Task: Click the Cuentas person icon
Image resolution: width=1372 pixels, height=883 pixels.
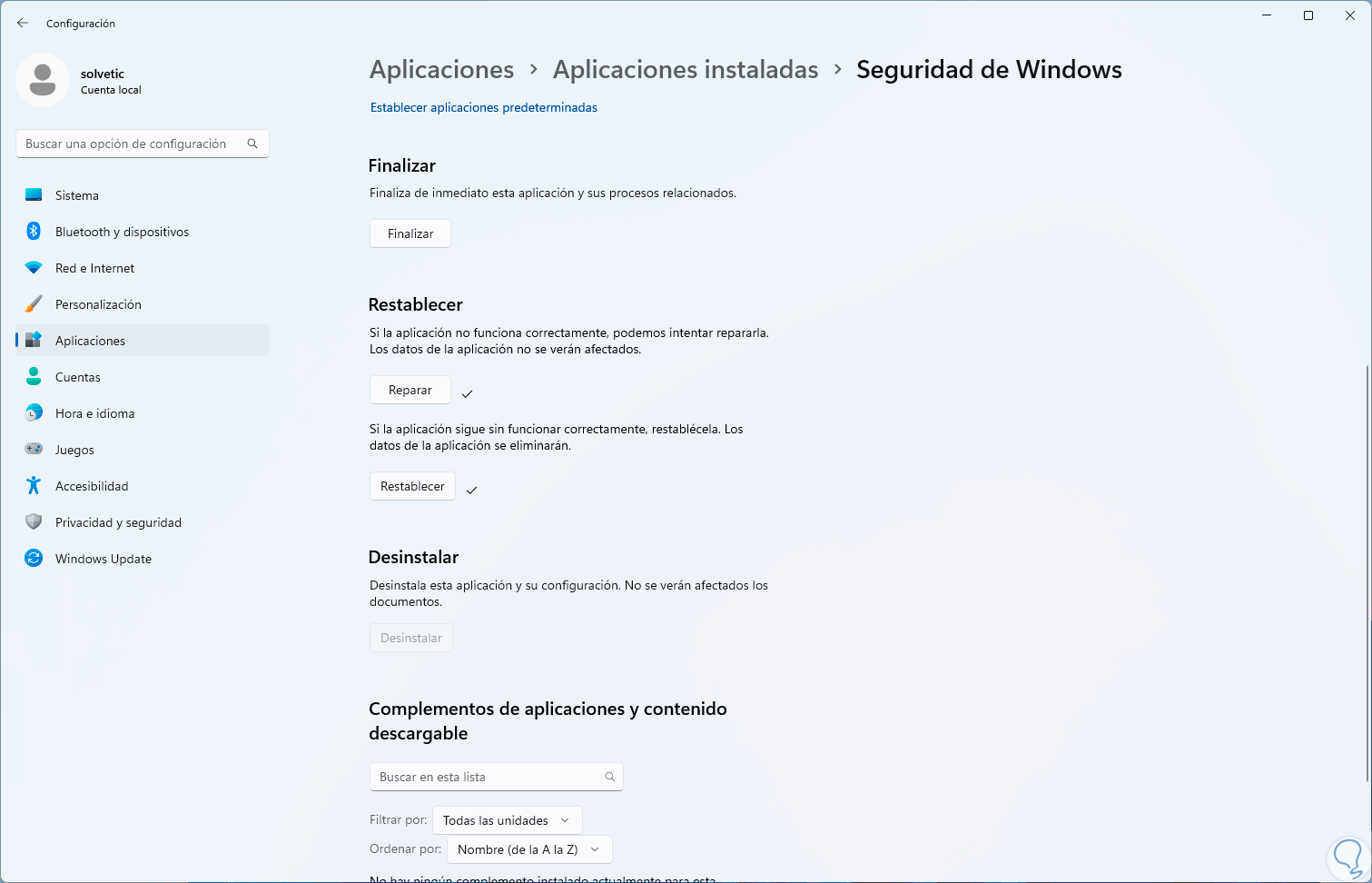Action: [34, 376]
